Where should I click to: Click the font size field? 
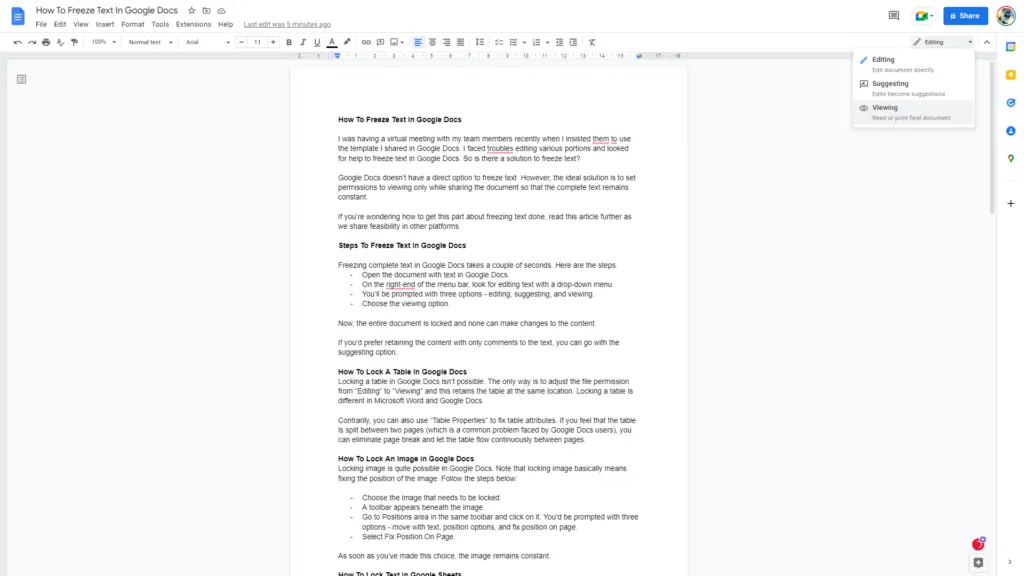coord(257,42)
